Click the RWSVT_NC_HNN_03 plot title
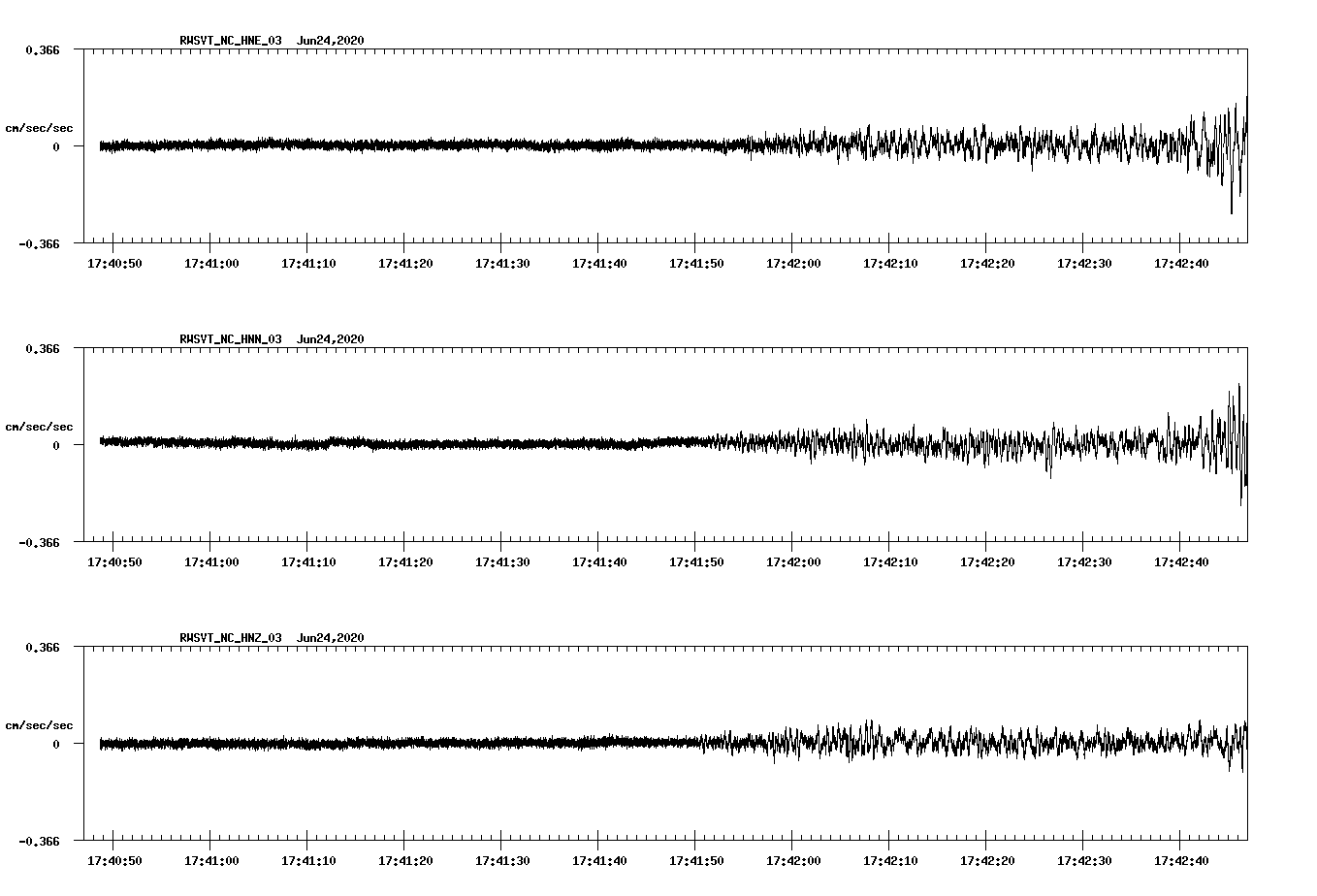 click(x=231, y=339)
